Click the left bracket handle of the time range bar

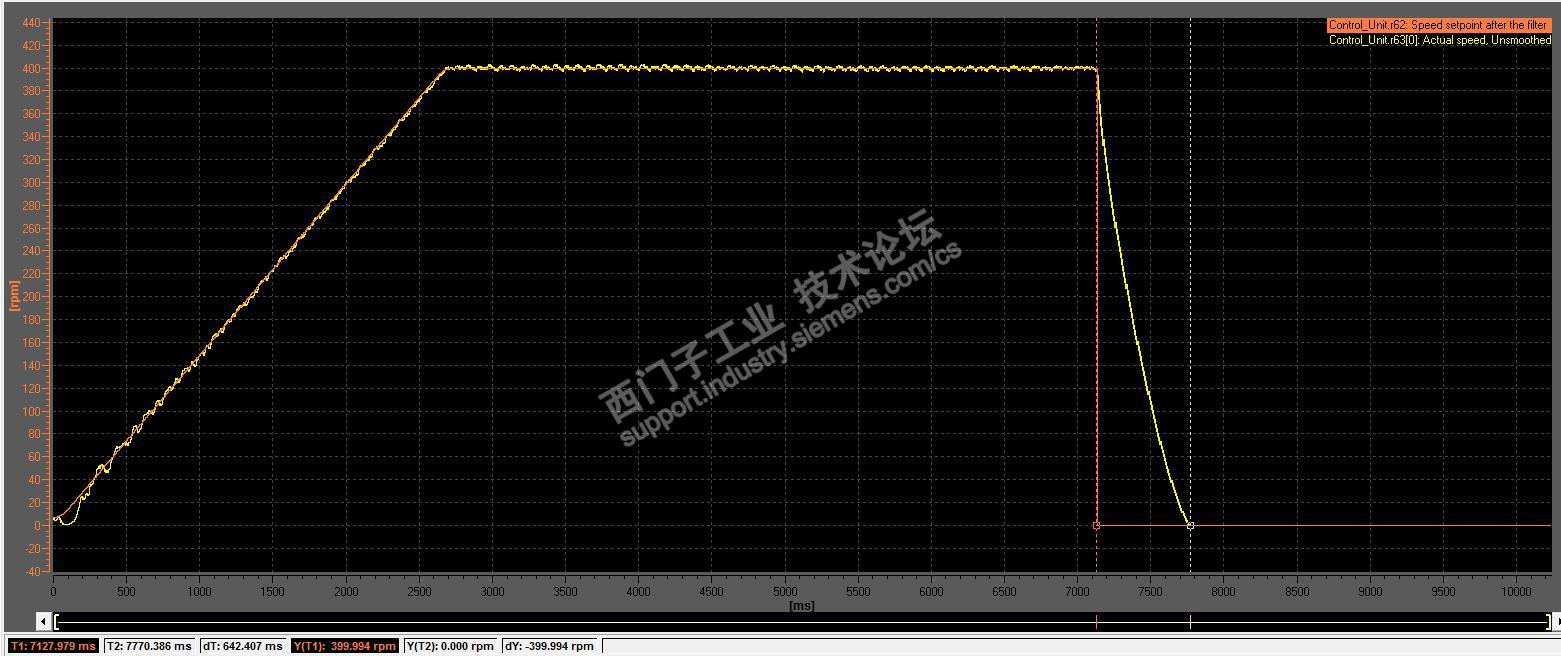tap(57, 621)
